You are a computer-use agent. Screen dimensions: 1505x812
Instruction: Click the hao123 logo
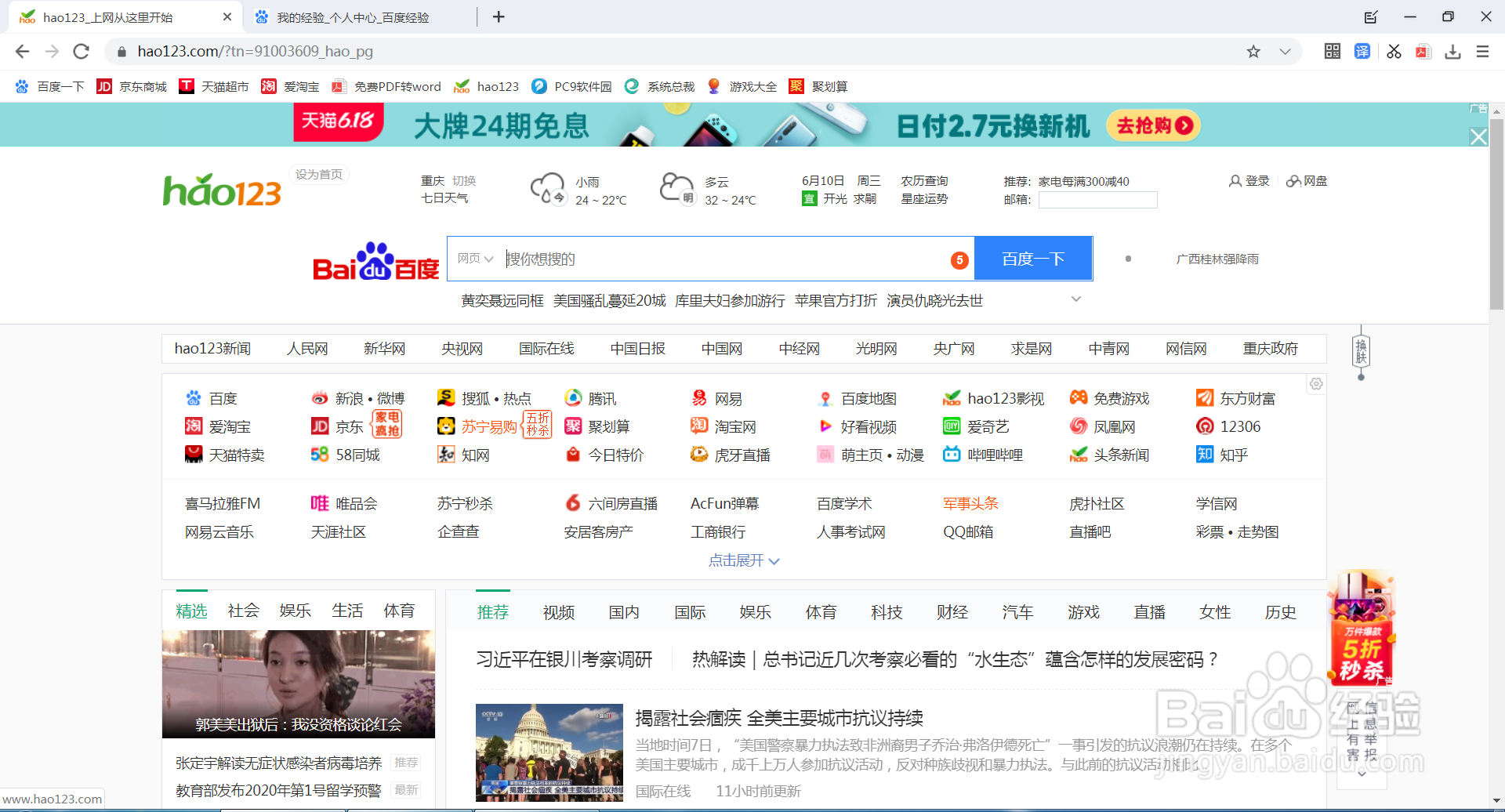222,190
